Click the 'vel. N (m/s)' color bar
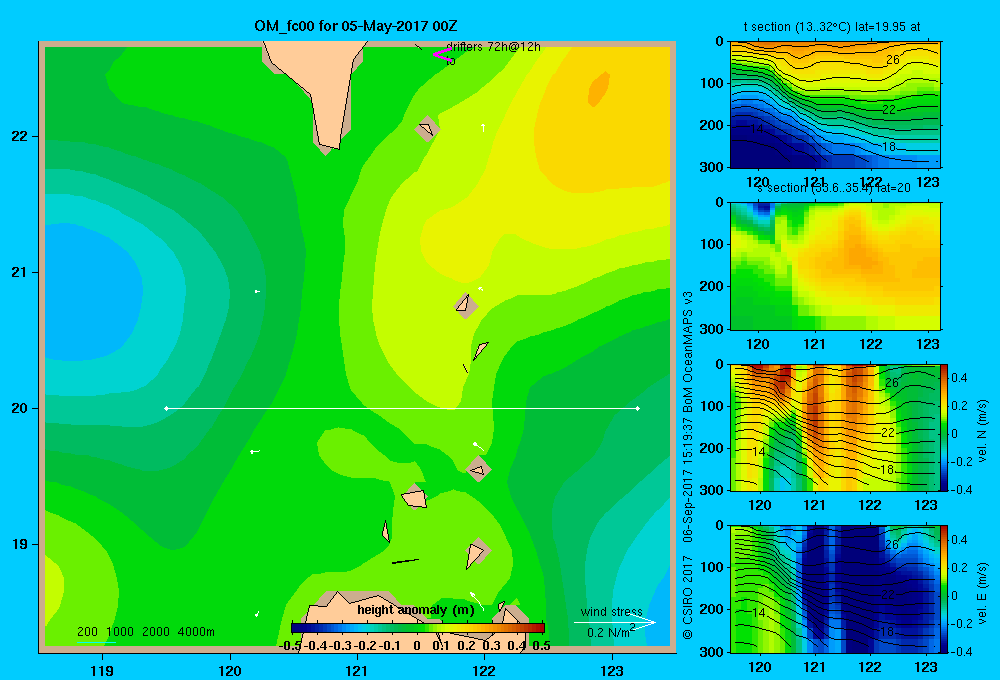The height and width of the screenshot is (680, 1000). 945,427
